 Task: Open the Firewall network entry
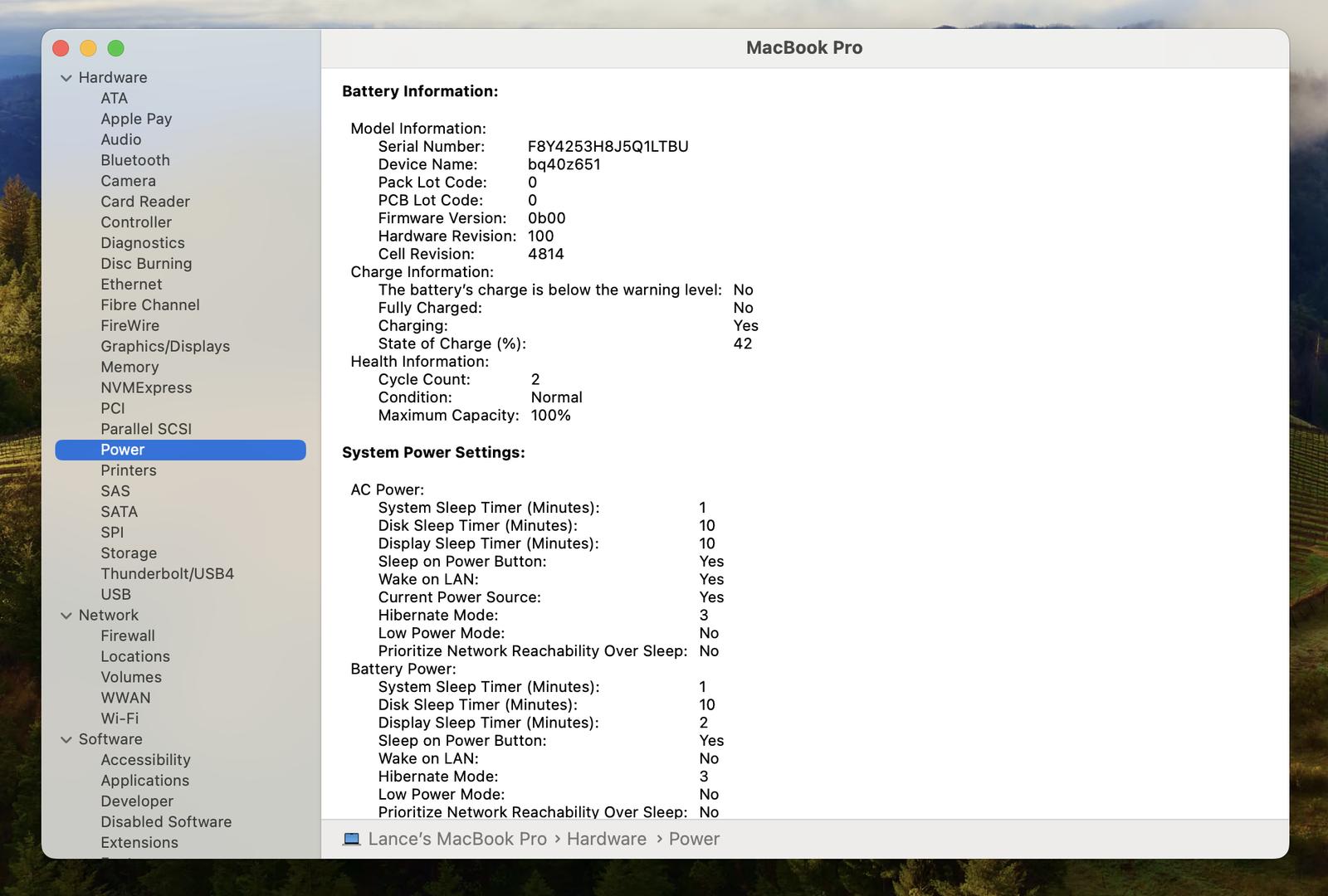[x=128, y=635]
